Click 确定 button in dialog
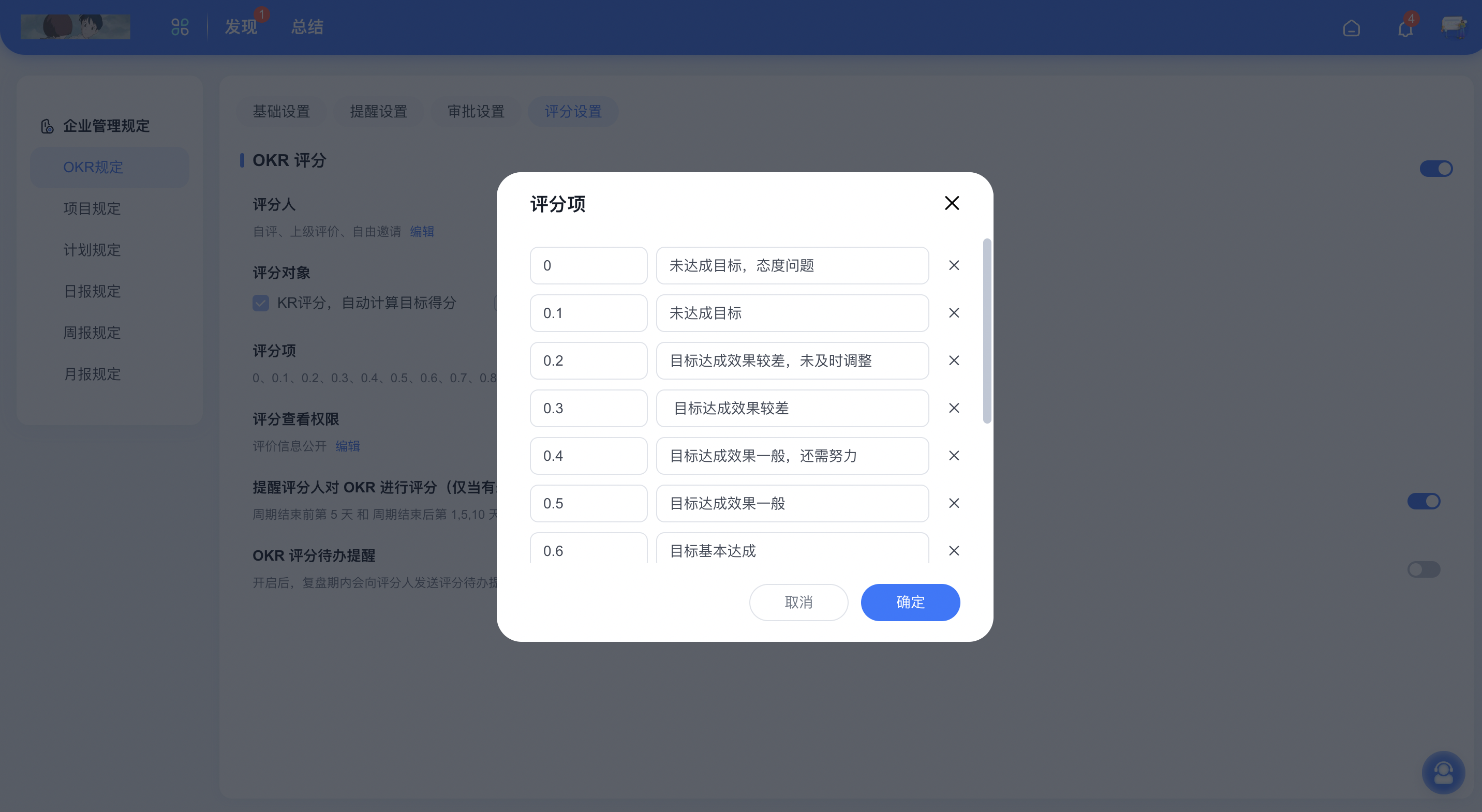Image resolution: width=1482 pixels, height=812 pixels. 910,602
